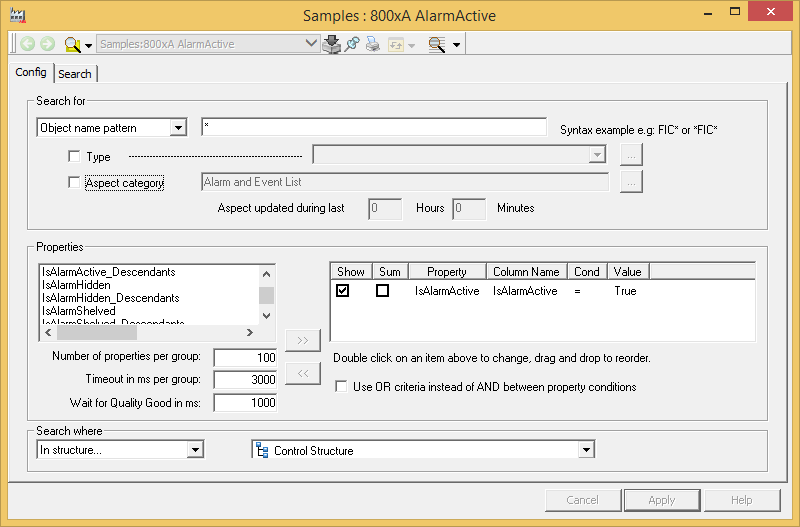The height and width of the screenshot is (527, 800).
Task: Click the Column Name header
Action: (x=527, y=272)
